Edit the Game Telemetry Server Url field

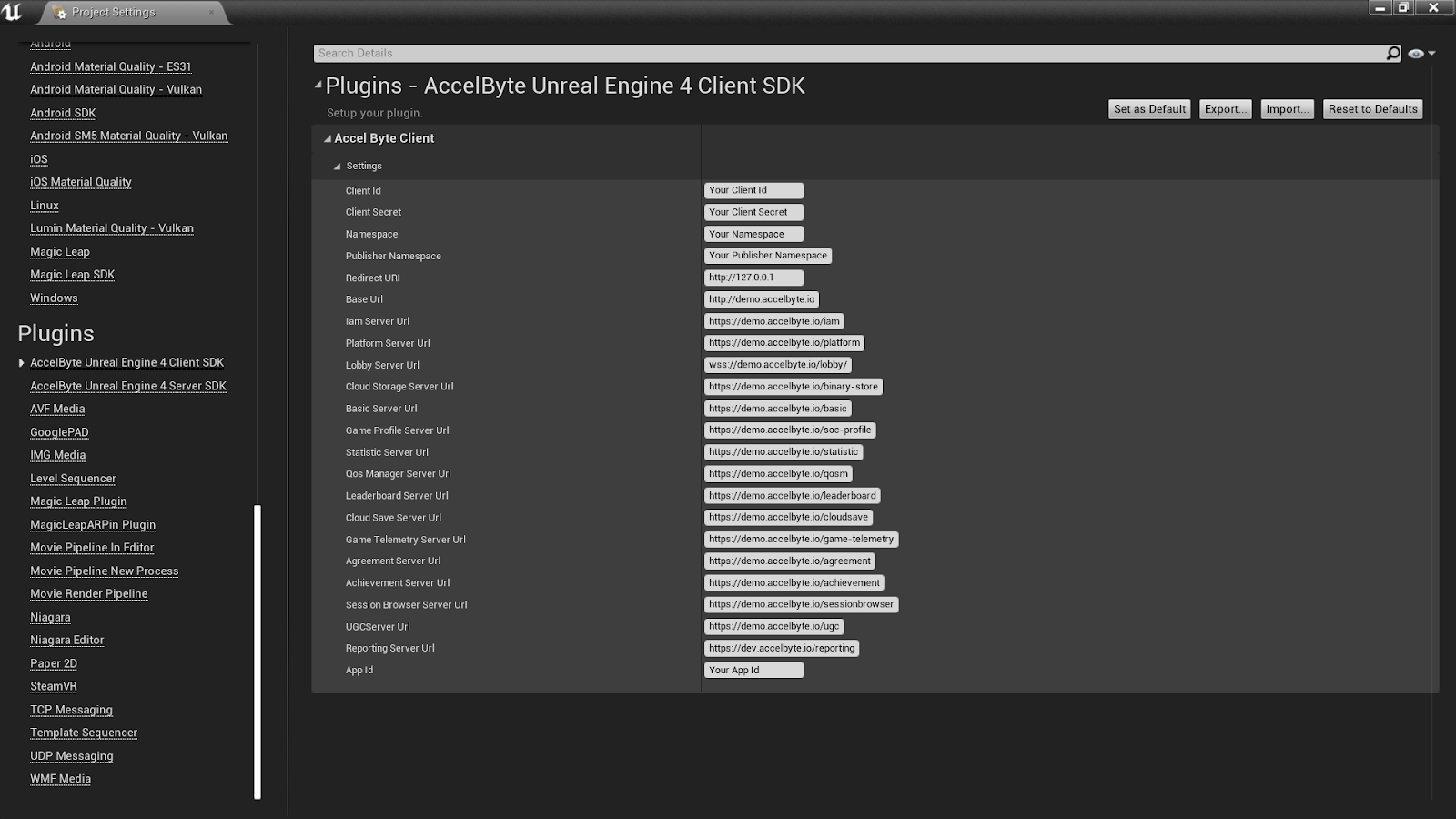(x=802, y=540)
